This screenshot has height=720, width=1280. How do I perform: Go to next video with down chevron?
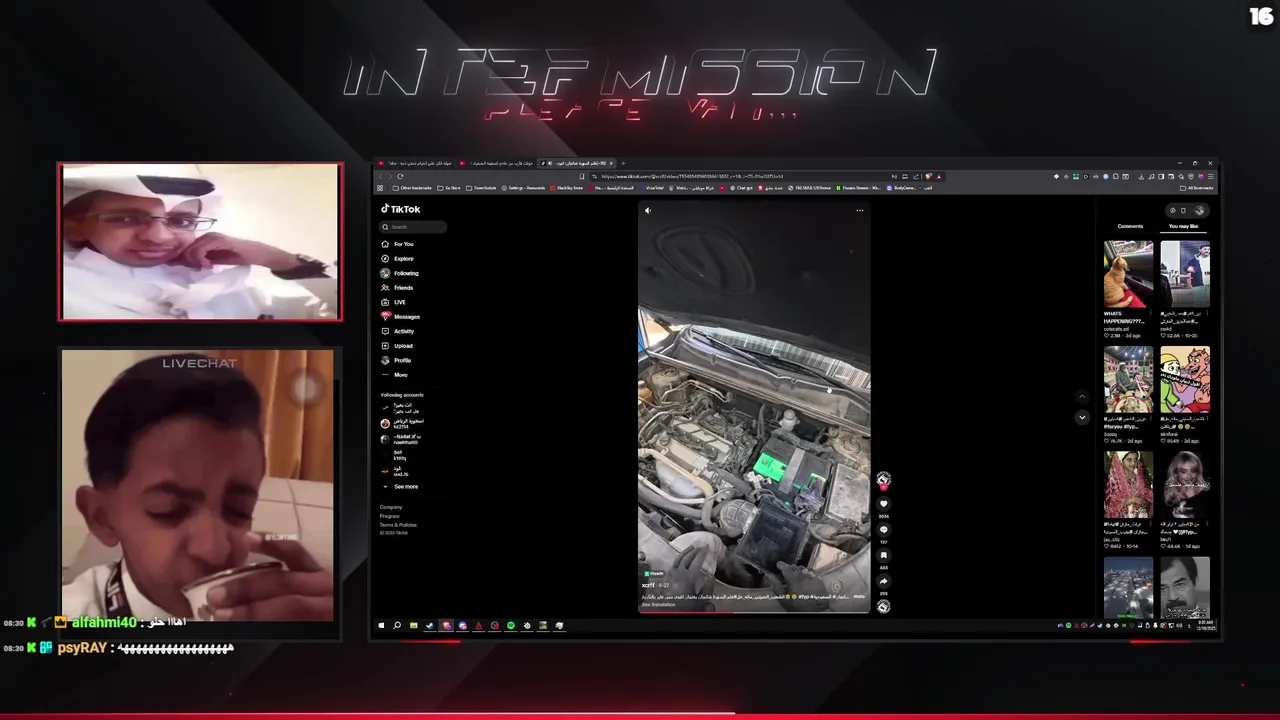1081,417
